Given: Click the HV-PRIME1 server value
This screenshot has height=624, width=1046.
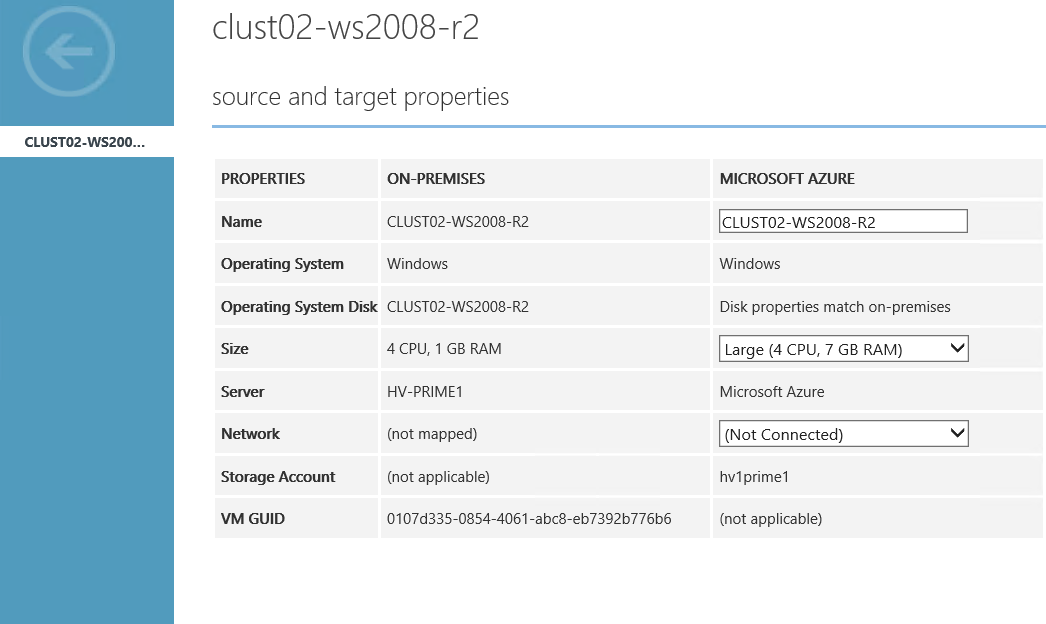Looking at the screenshot, I should click(x=425, y=392).
